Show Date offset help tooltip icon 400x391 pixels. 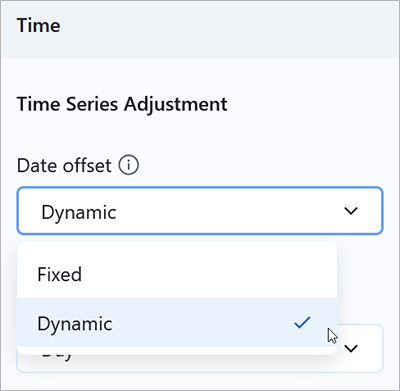(x=129, y=165)
